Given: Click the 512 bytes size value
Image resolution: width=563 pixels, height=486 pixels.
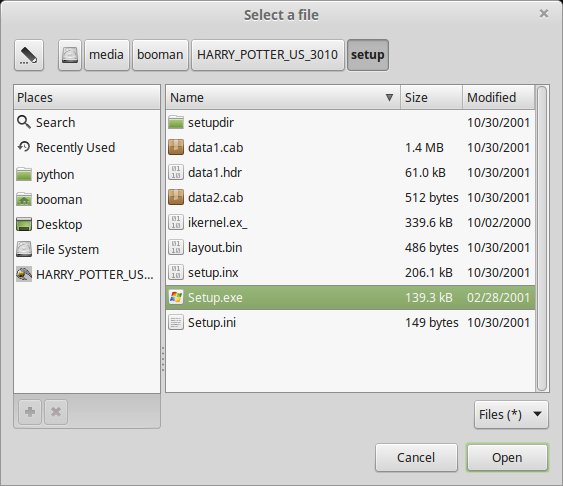Looking at the screenshot, I should click(x=432, y=198).
